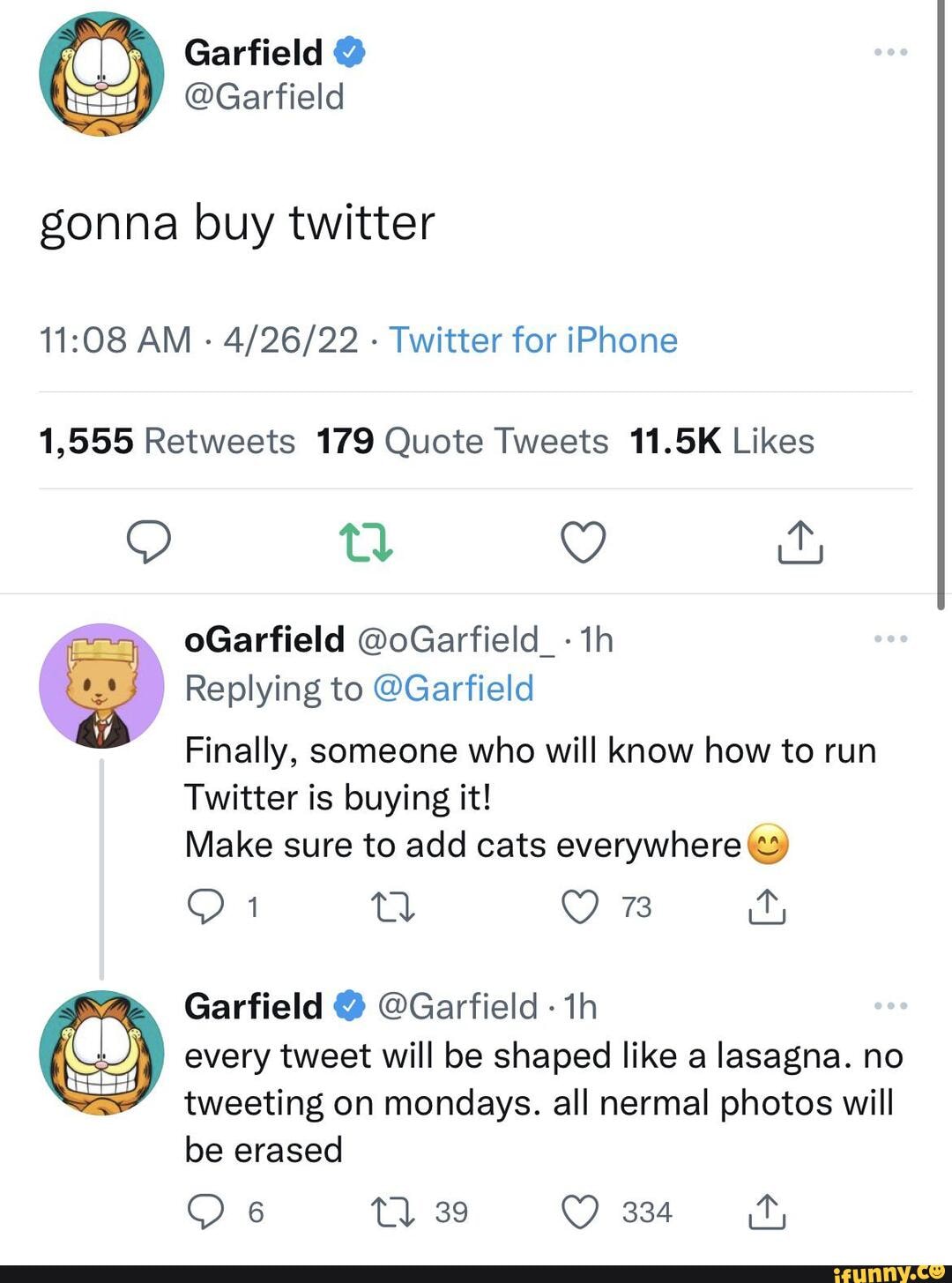
Task: Retweet the lasagna tweet with 39 retweets
Action: pyautogui.click(x=392, y=1212)
